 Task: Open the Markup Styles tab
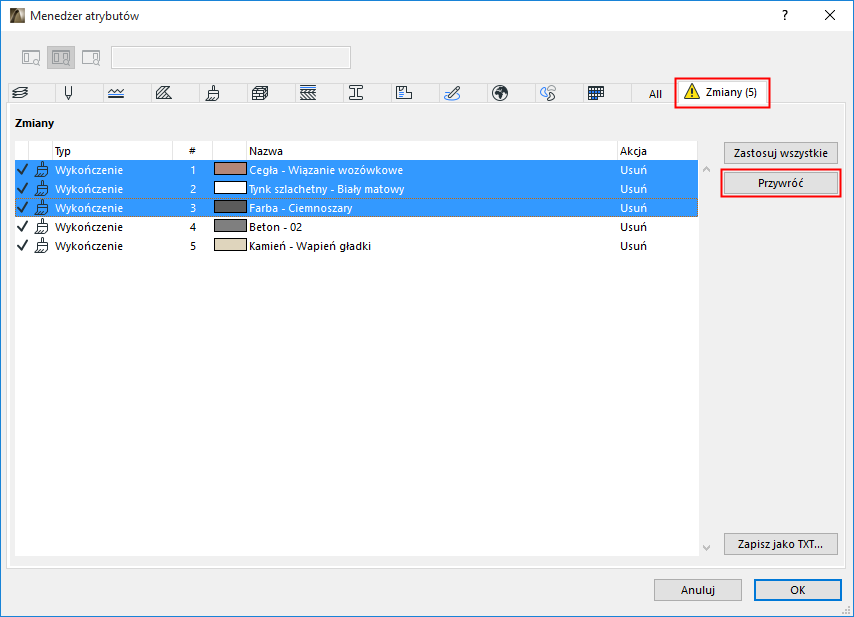548,93
